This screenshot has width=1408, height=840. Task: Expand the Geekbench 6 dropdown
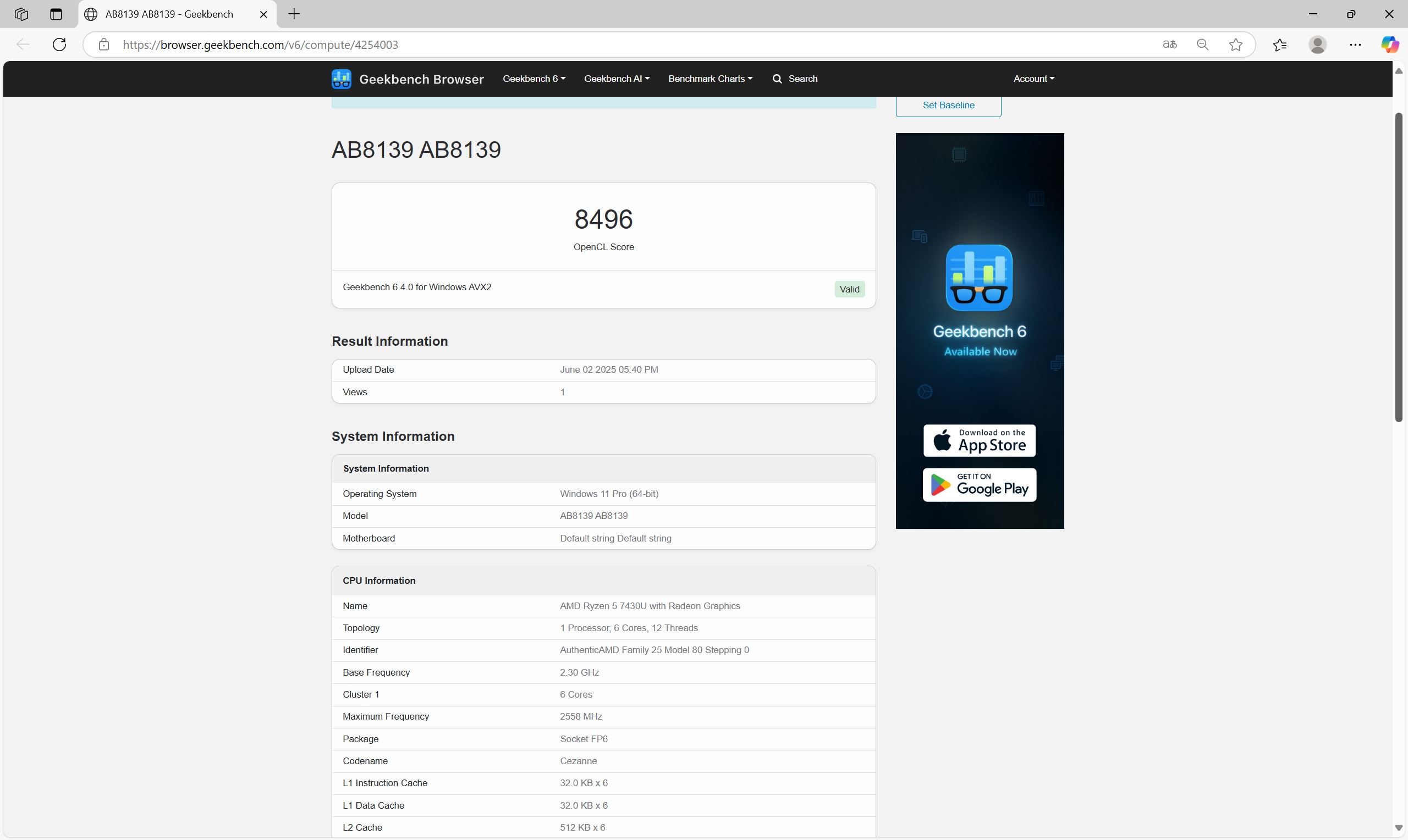pos(534,79)
